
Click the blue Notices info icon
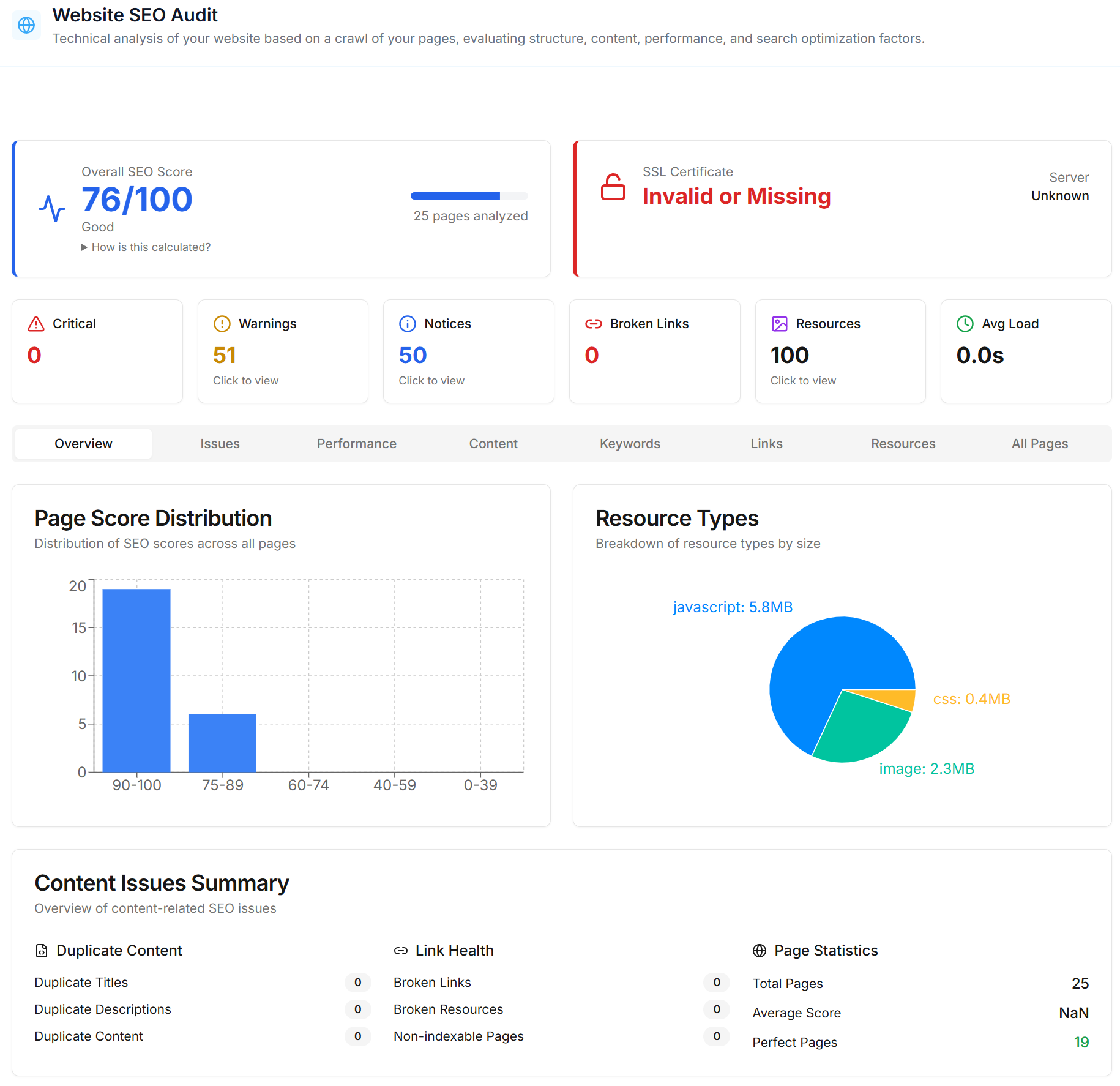[408, 324]
